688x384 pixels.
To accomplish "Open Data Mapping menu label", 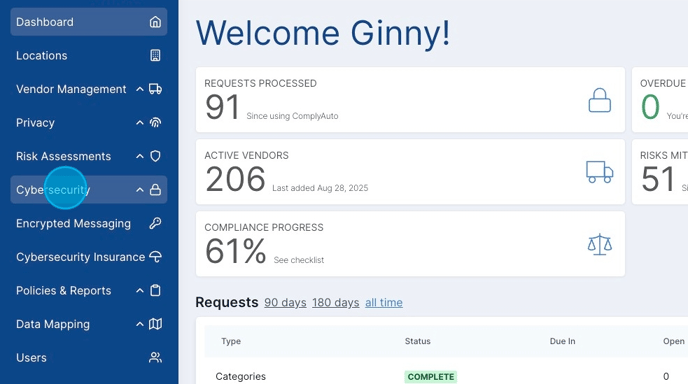I will [x=53, y=324].
